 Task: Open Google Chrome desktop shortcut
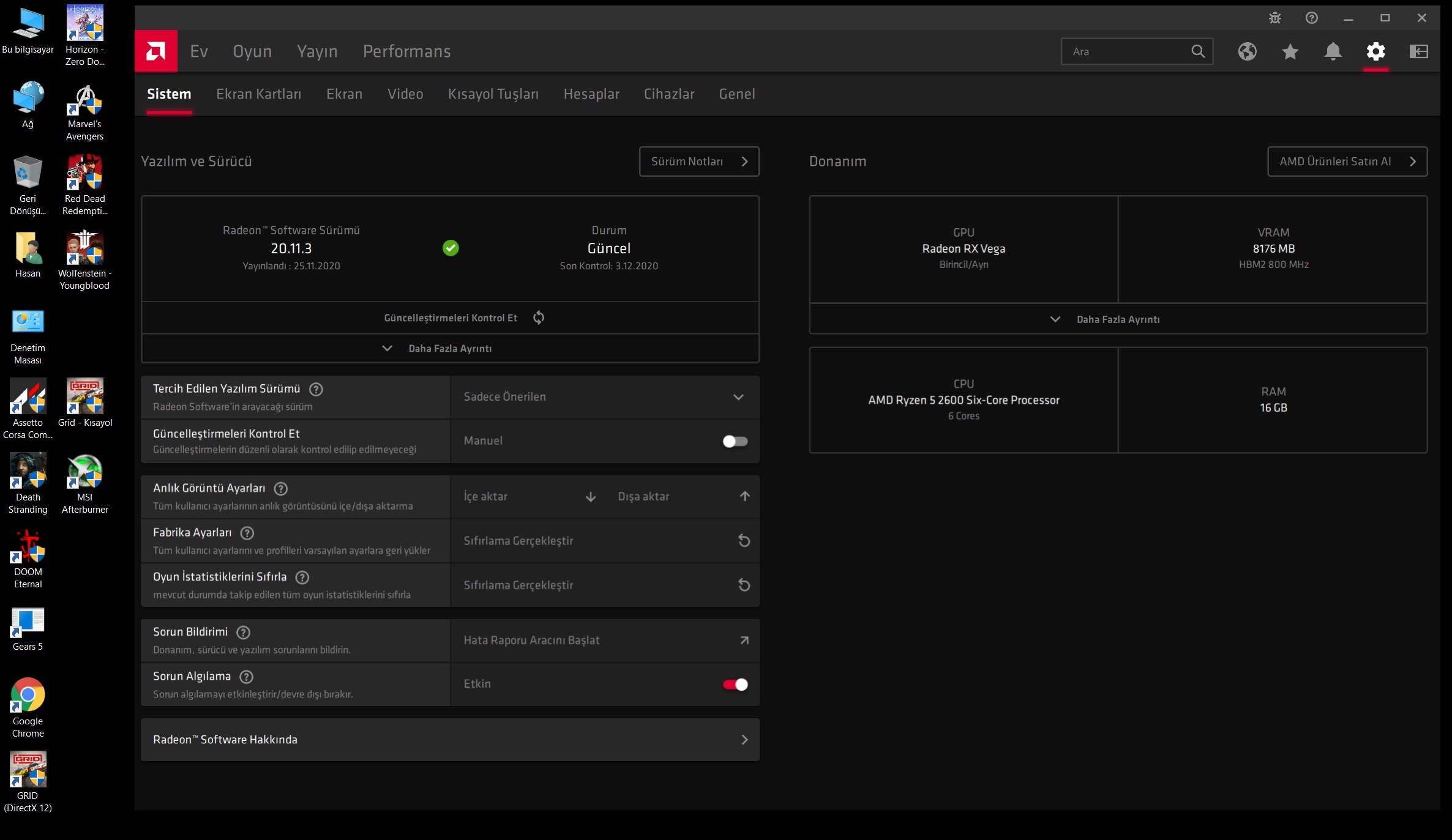tap(28, 707)
